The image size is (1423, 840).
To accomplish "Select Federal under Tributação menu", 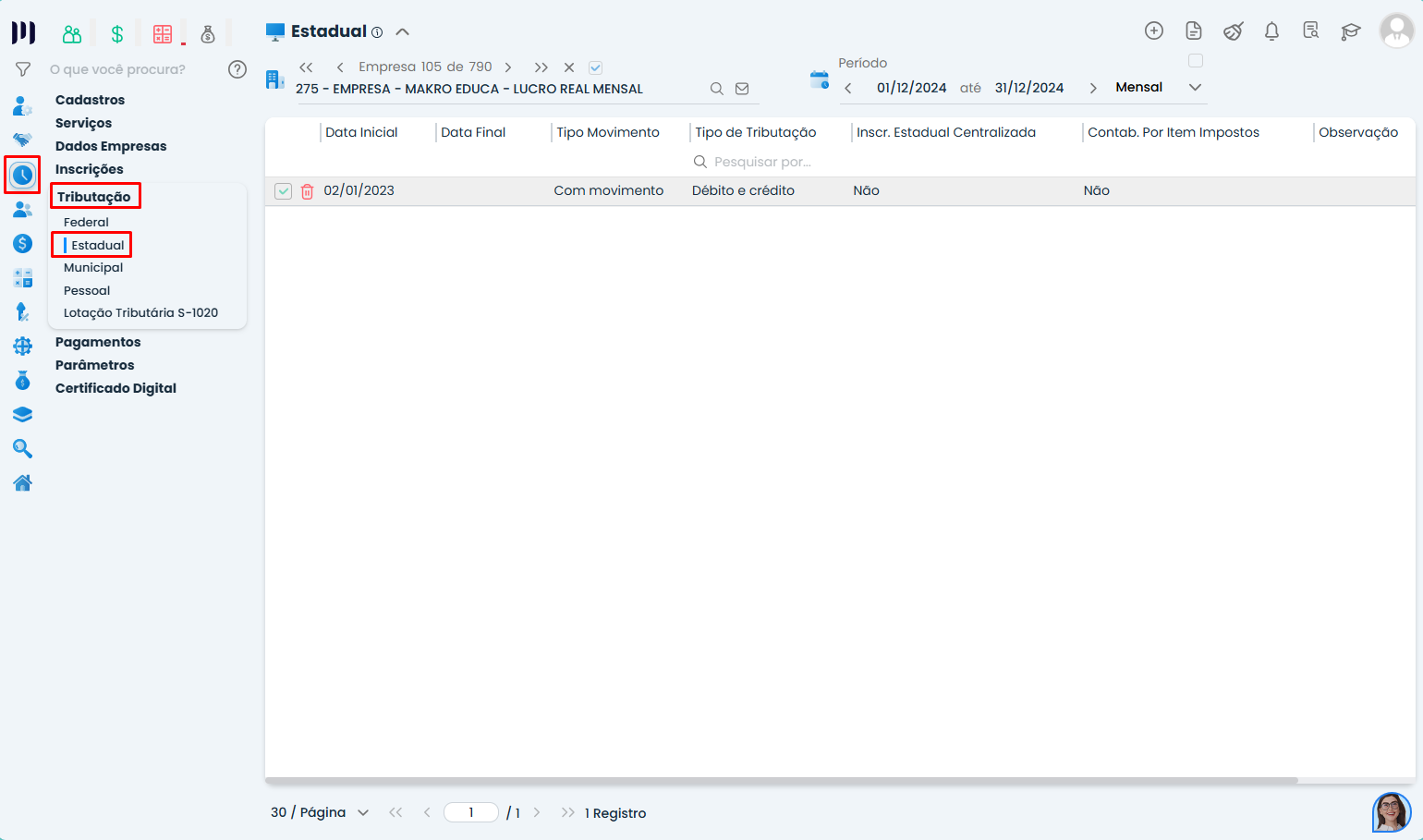I will [86, 222].
